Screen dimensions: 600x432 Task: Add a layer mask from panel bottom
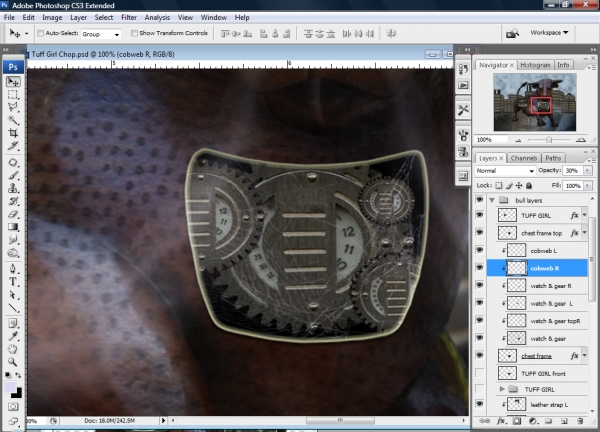517,421
